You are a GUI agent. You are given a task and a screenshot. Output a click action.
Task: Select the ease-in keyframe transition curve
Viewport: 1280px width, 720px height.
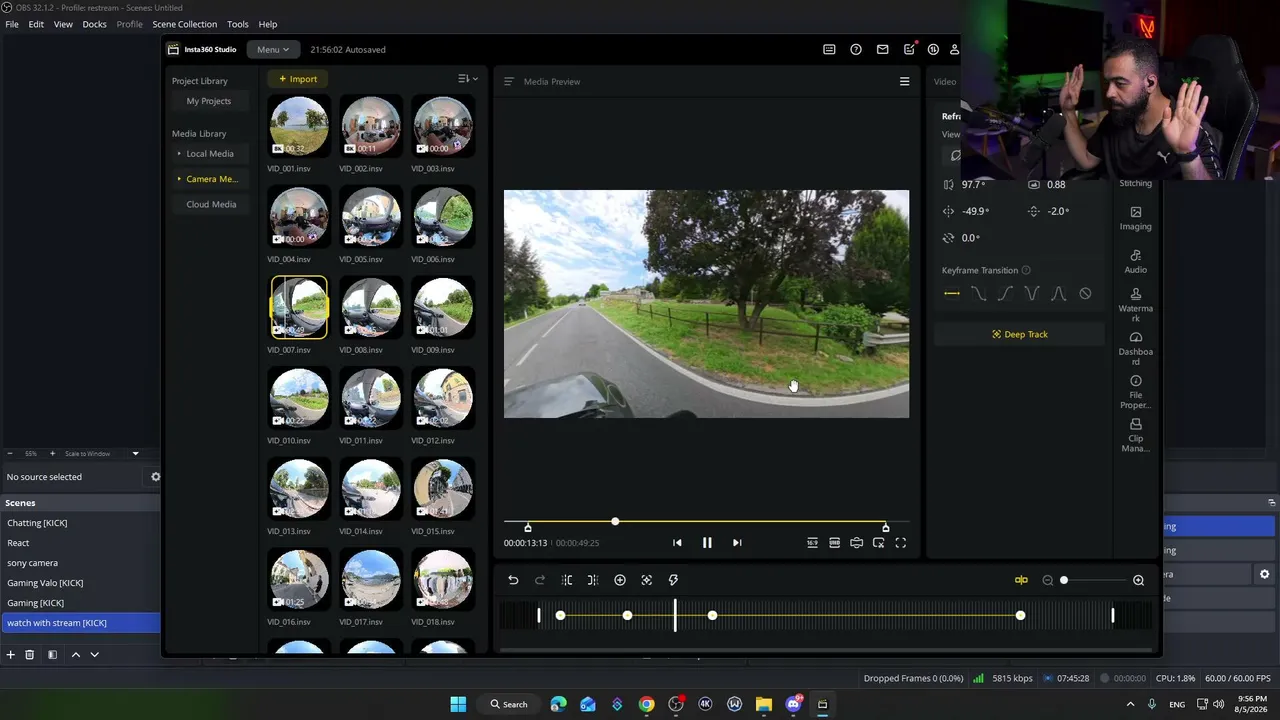(1005, 294)
